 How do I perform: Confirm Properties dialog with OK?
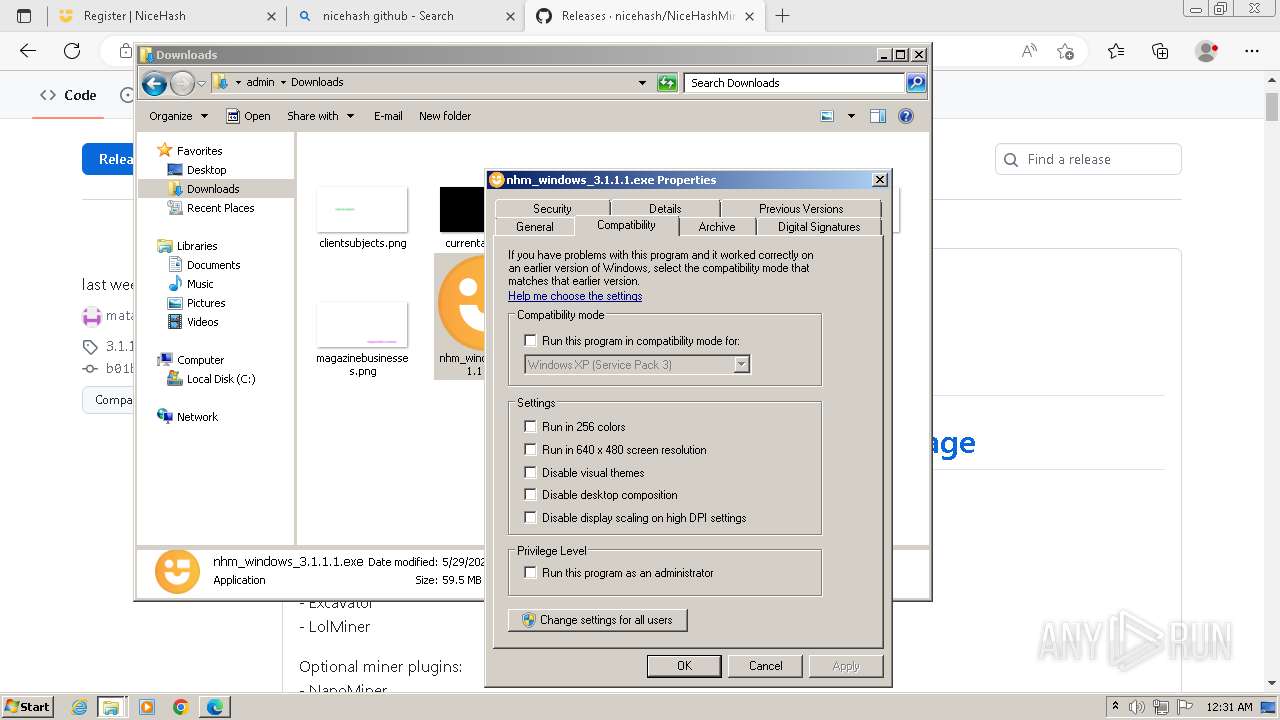click(684, 666)
